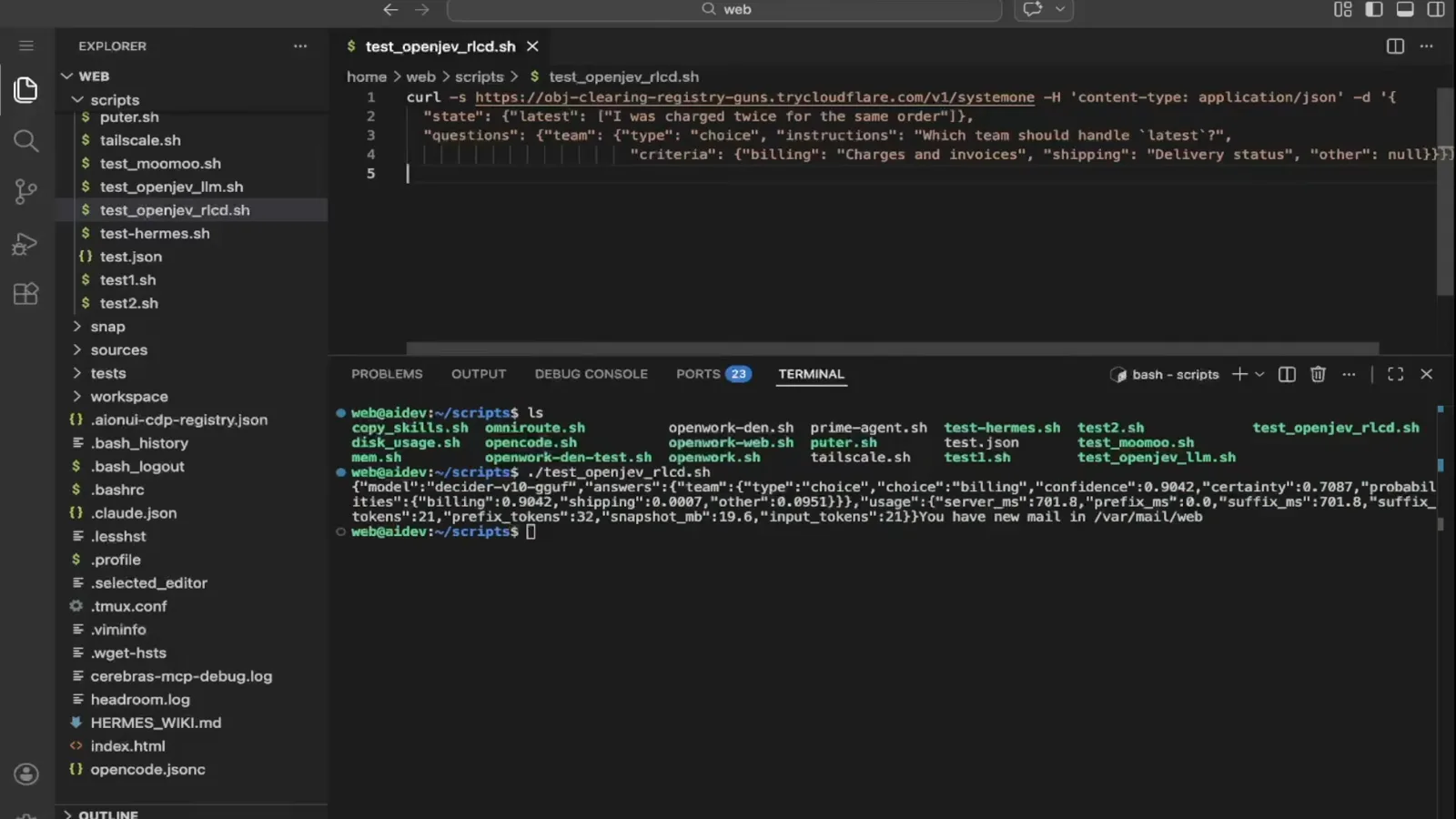This screenshot has width=1456, height=819.
Task: Open editor More Actions ellipsis
Action: pyautogui.click(x=1426, y=46)
